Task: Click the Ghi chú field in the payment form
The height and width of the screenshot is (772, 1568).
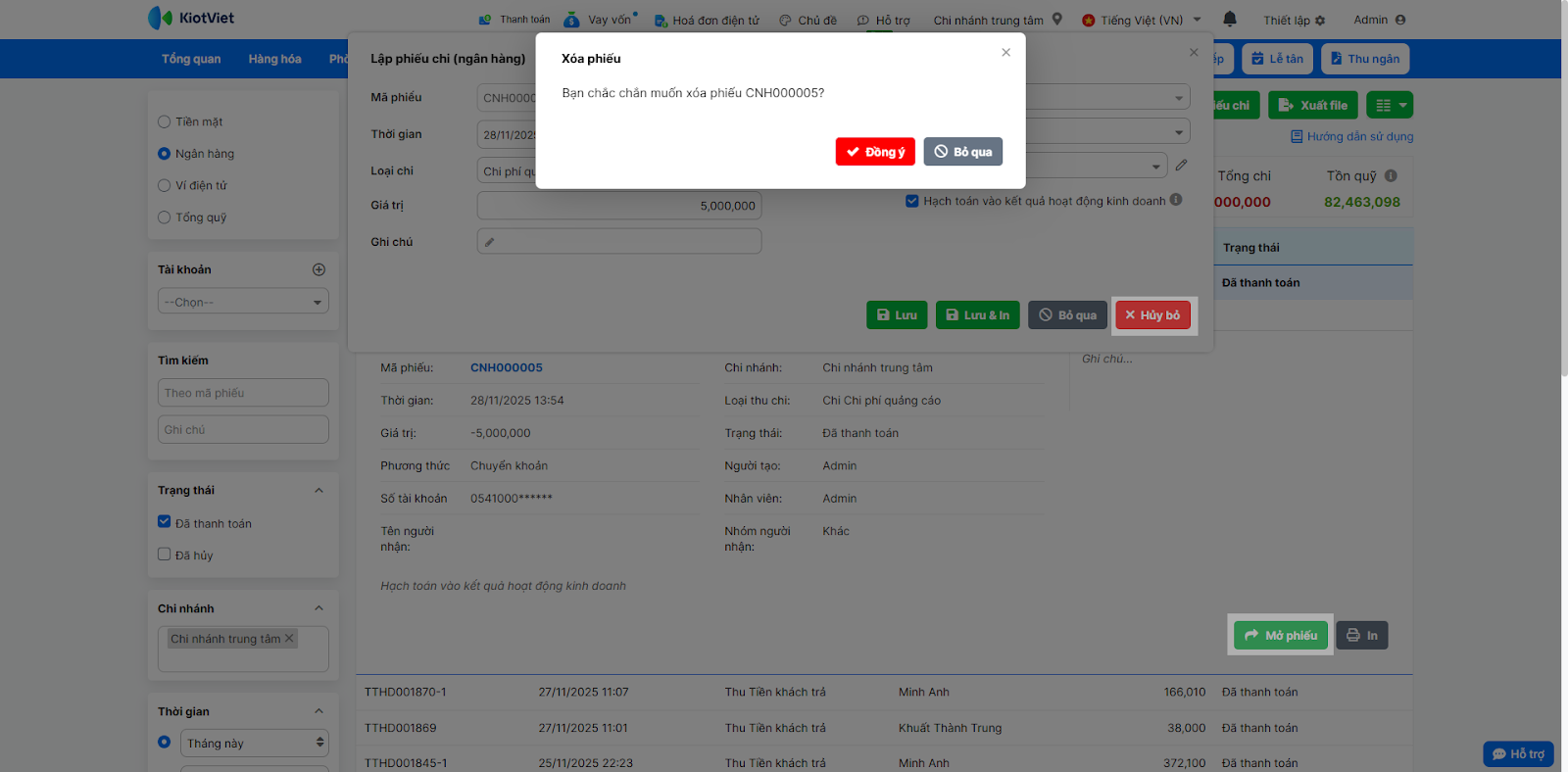Action: pos(619,242)
